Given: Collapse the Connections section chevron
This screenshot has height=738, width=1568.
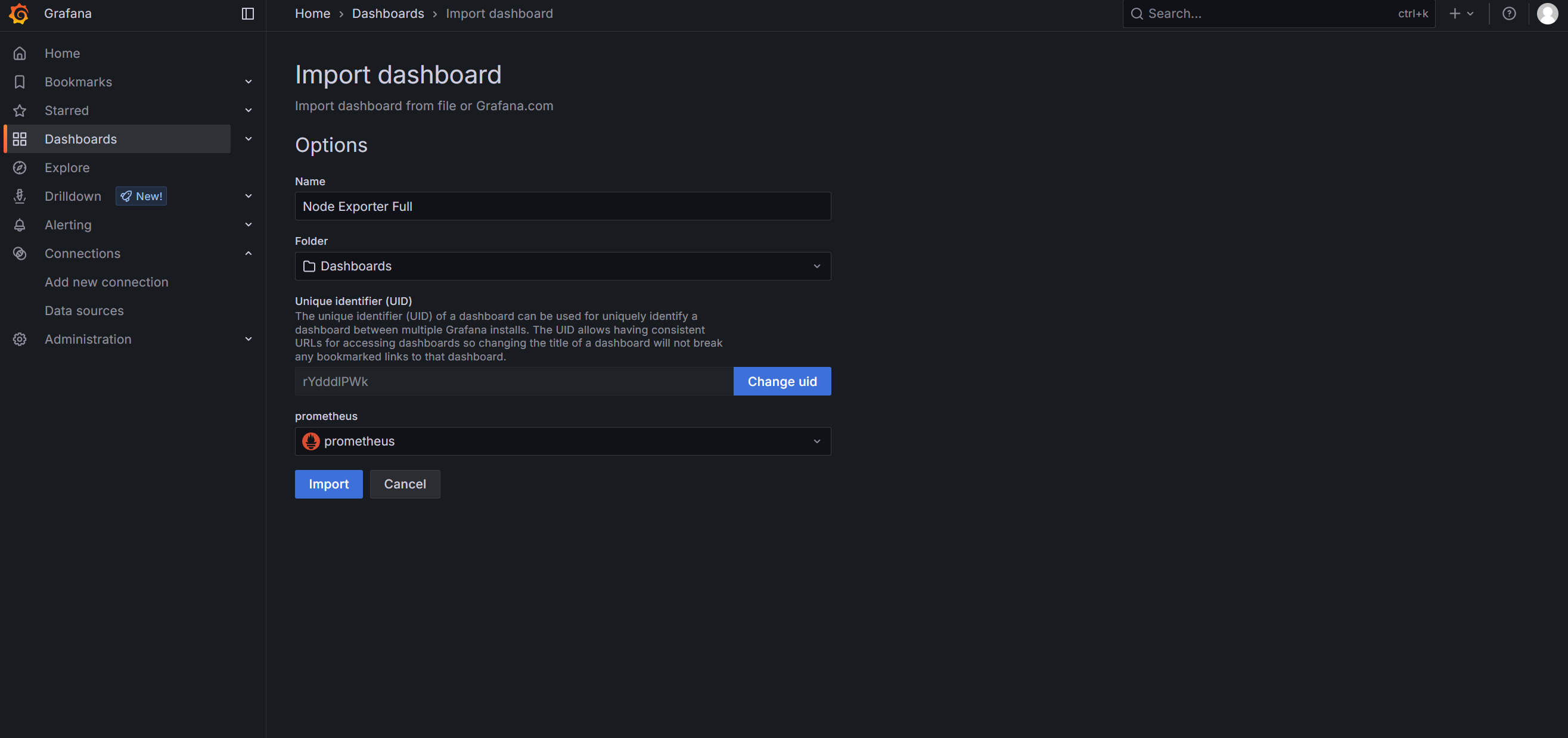Looking at the screenshot, I should (x=249, y=254).
